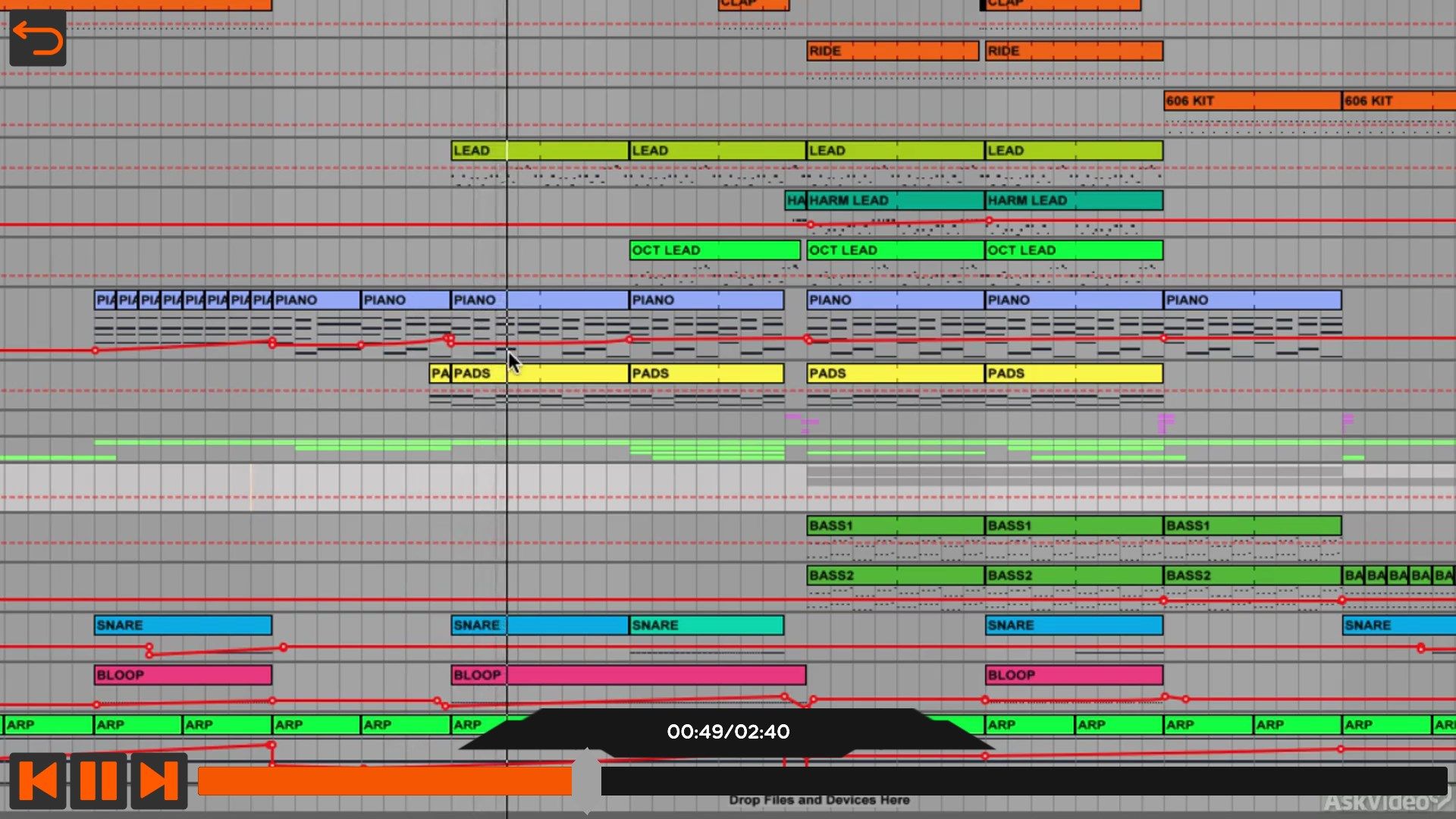This screenshot has height=819, width=1456.
Task: Select the second RIDE clip
Action: click(1074, 51)
